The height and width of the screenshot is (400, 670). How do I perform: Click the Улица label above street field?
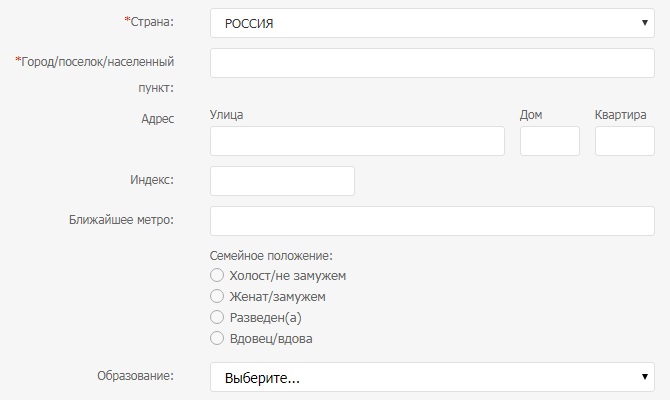coord(226,115)
